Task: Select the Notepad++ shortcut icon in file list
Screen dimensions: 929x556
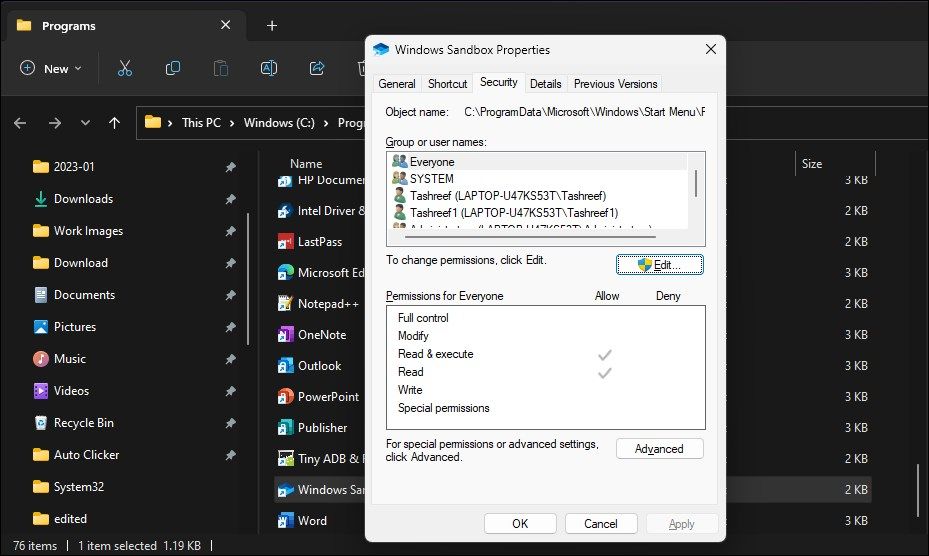Action: coord(286,303)
